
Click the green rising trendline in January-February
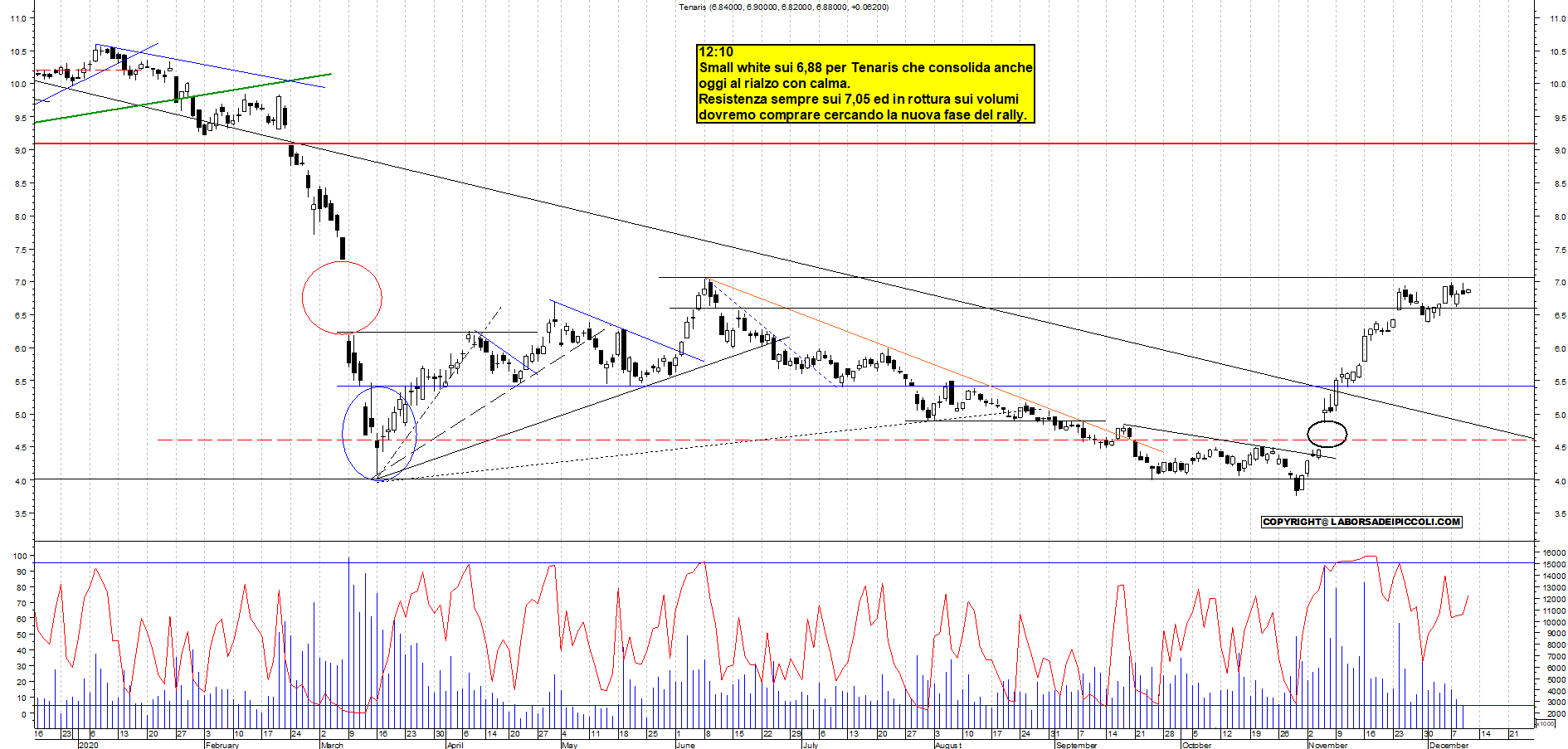pos(183,98)
